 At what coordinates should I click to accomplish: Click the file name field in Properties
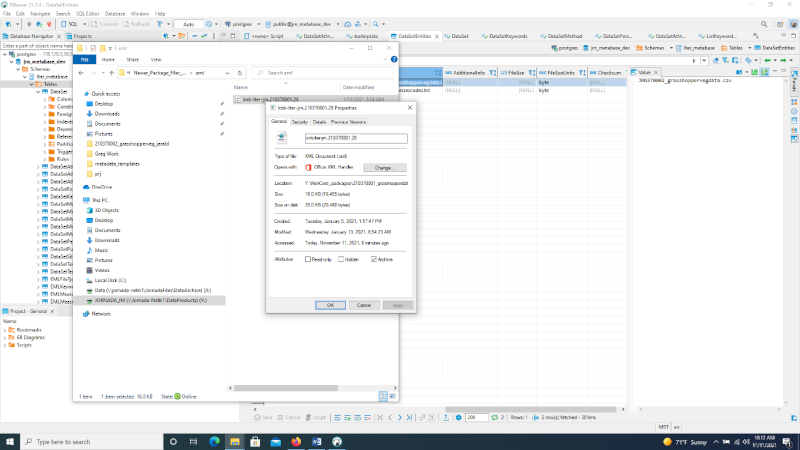click(x=355, y=138)
